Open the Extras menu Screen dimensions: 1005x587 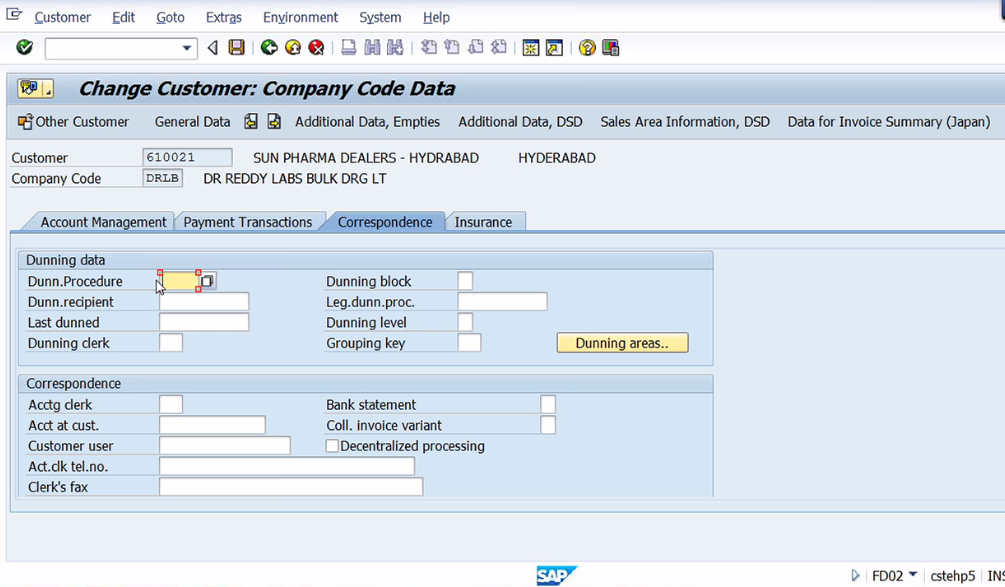224,17
